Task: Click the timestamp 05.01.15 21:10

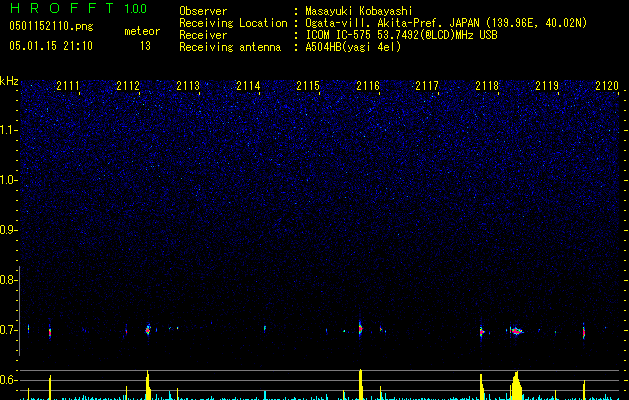Action: pos(51,46)
